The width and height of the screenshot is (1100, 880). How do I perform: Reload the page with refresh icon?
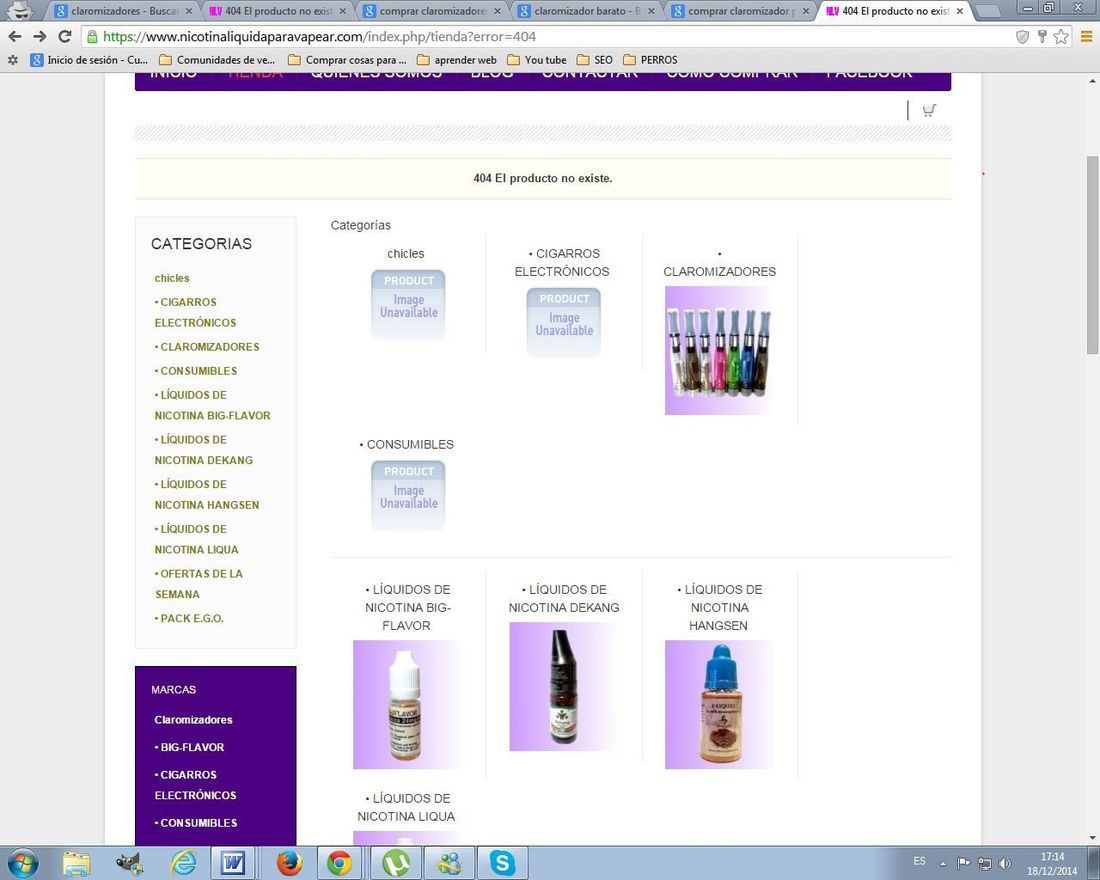pyautogui.click(x=65, y=36)
